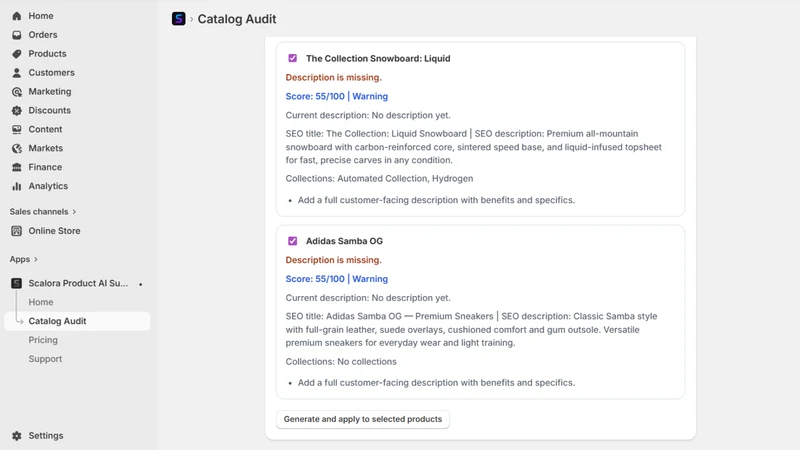Screen dimensions: 800x450
Task: Click Description is missing under Adidas Samba
Action: click(x=334, y=260)
